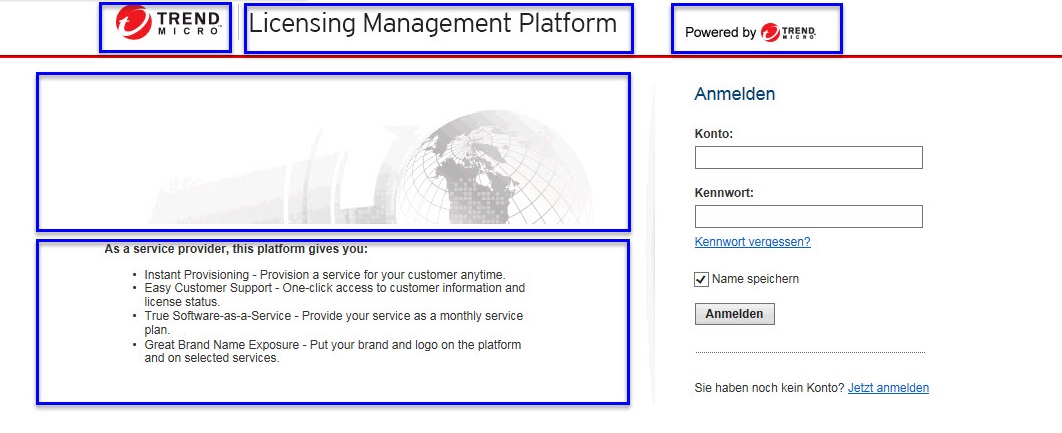Screen dimensions: 1062x433
Task: Click the Kennwort field label
Action: click(x=725, y=193)
